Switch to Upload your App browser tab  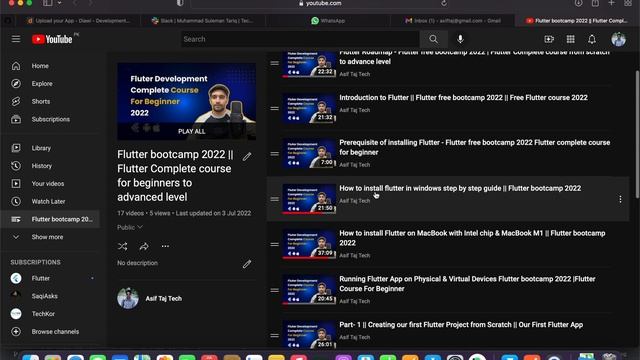(x=78, y=20)
